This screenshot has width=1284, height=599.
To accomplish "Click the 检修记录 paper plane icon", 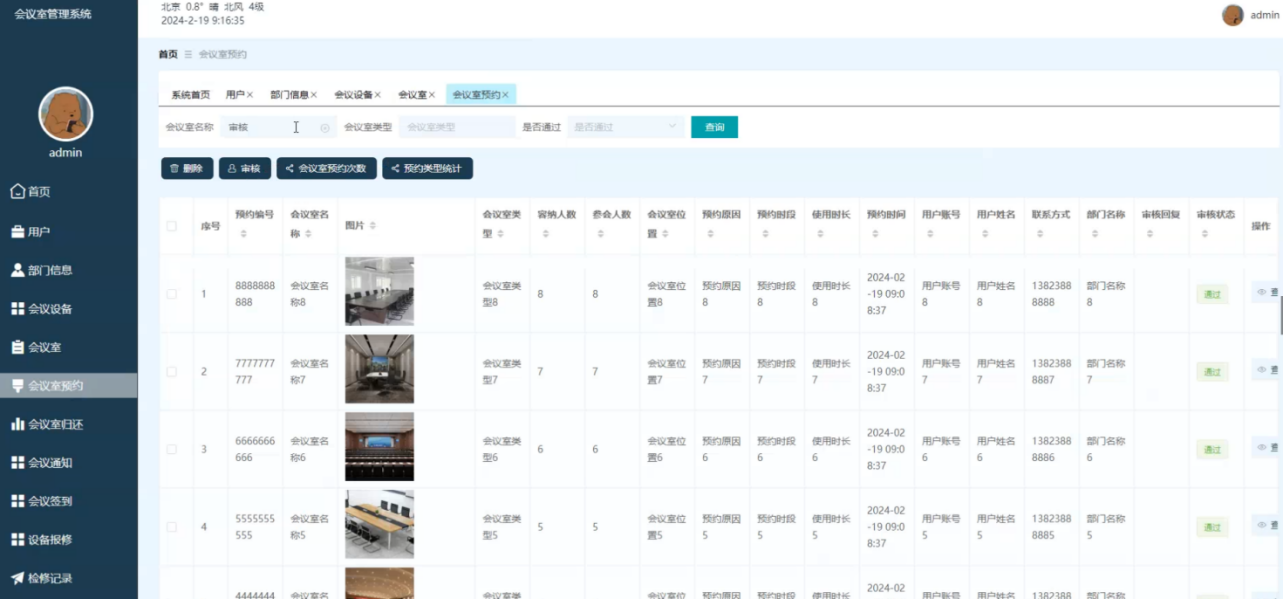I will coord(17,578).
